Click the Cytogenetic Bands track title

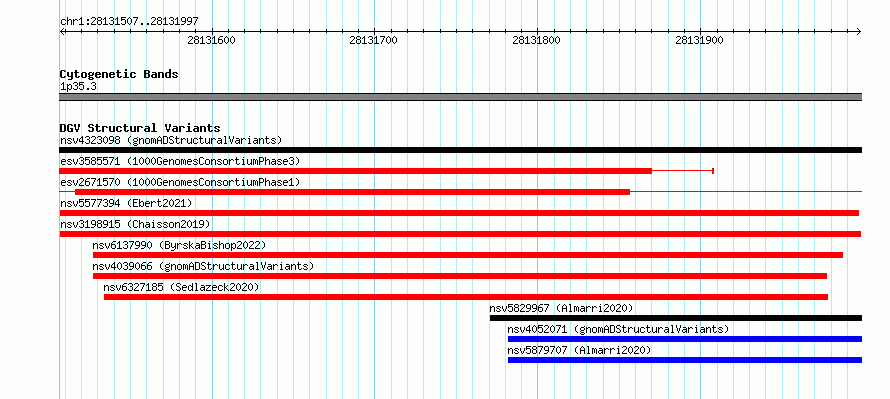pos(119,74)
